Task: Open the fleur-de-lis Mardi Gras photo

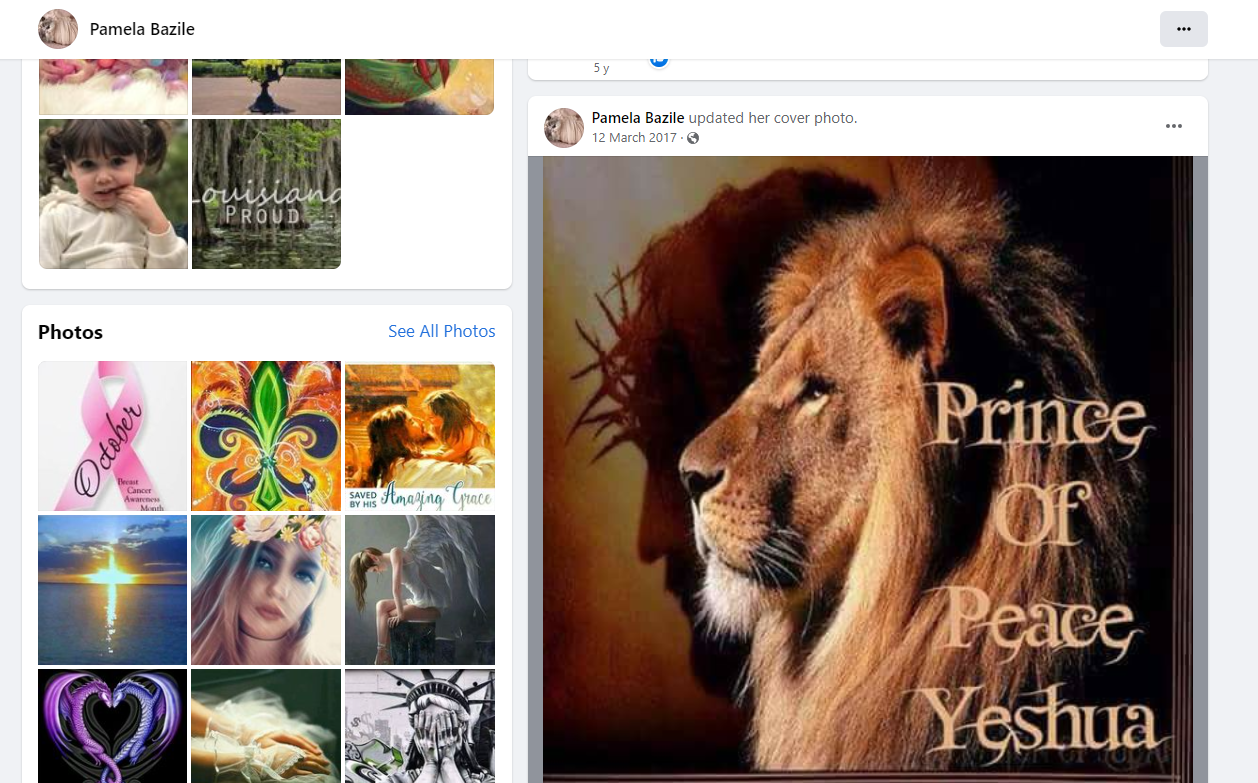Action: pos(266,436)
